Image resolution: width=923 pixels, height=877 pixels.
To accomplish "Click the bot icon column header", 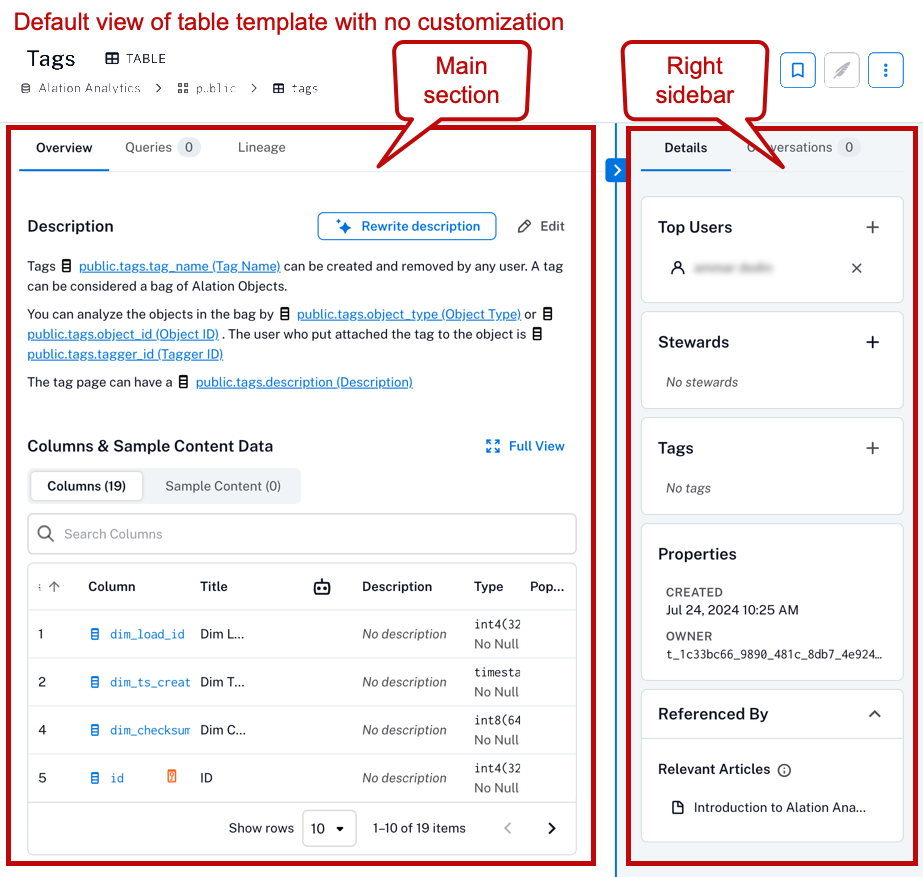I will (x=322, y=587).
